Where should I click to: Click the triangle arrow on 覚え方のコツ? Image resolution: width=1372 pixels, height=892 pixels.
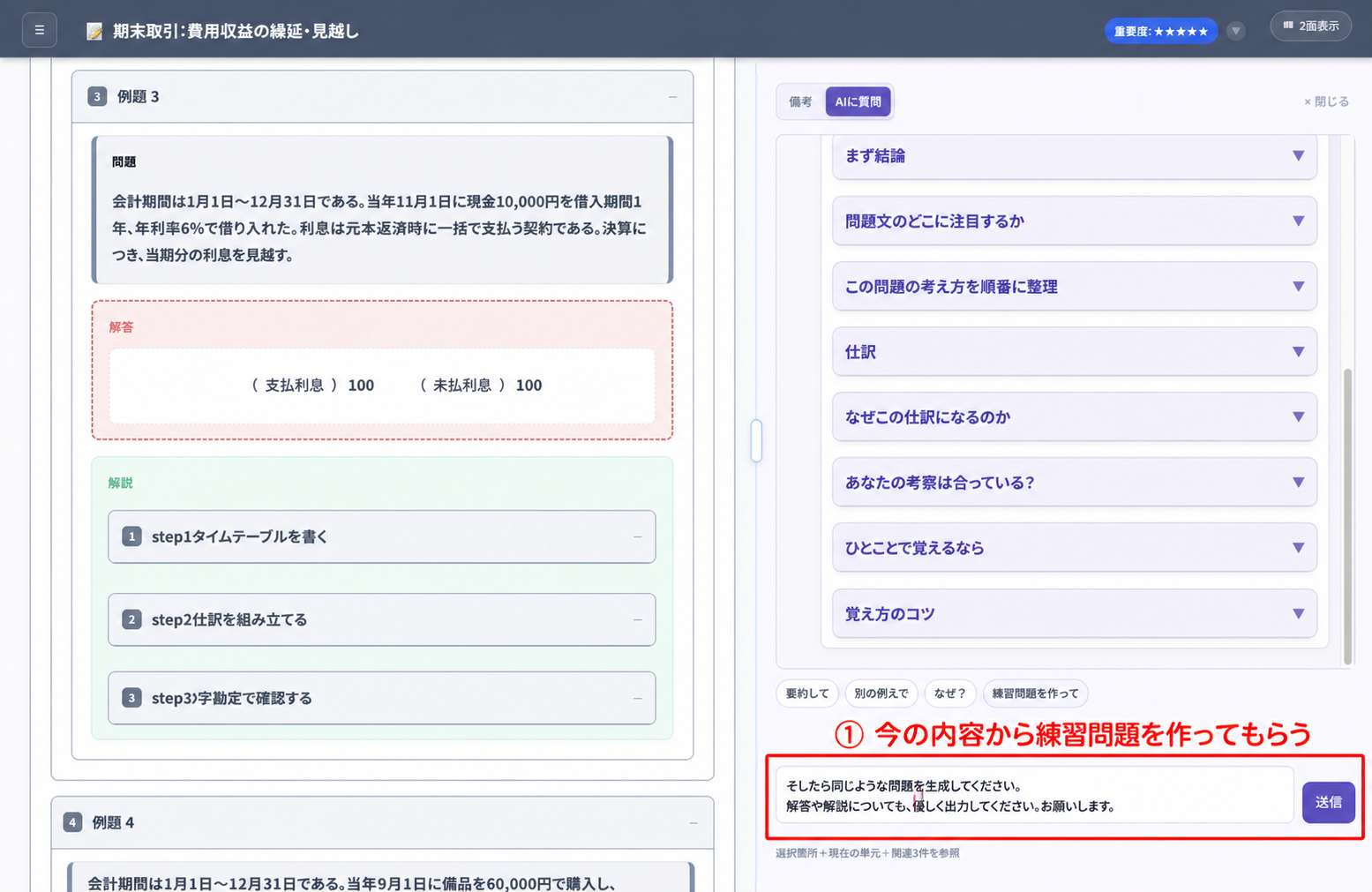click(1298, 614)
